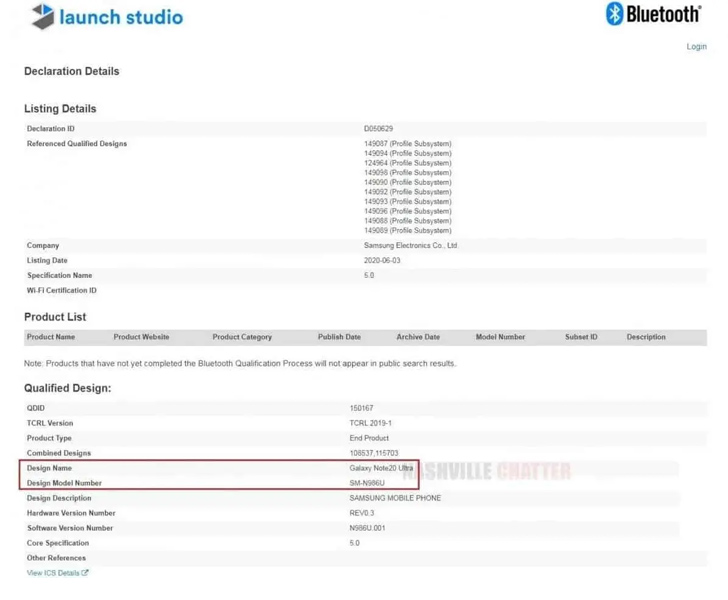Click the external link icon beside ICS Details

click(85, 573)
